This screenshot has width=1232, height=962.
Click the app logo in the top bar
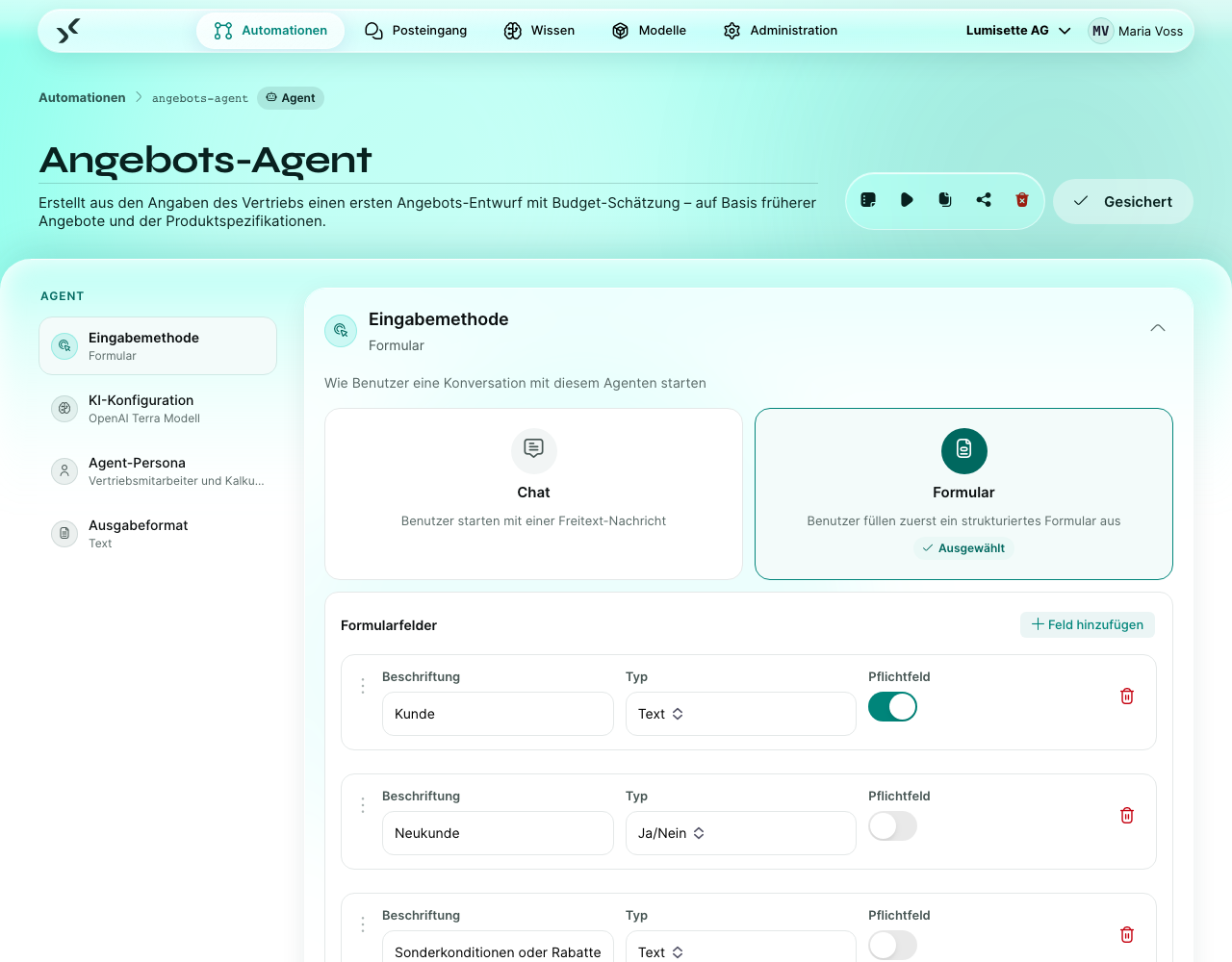[x=67, y=31]
